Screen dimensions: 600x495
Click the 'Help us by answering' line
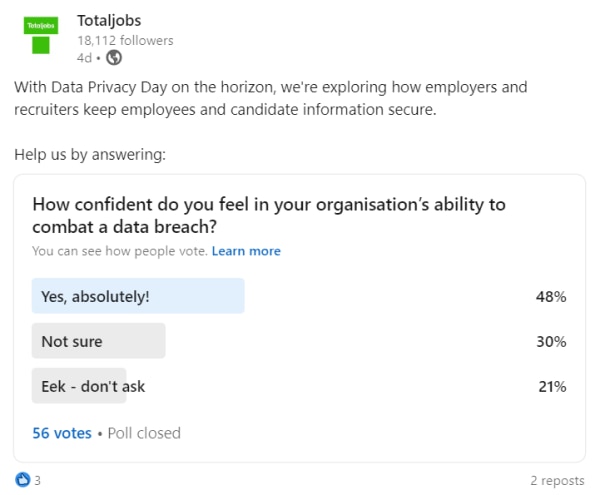tap(90, 155)
